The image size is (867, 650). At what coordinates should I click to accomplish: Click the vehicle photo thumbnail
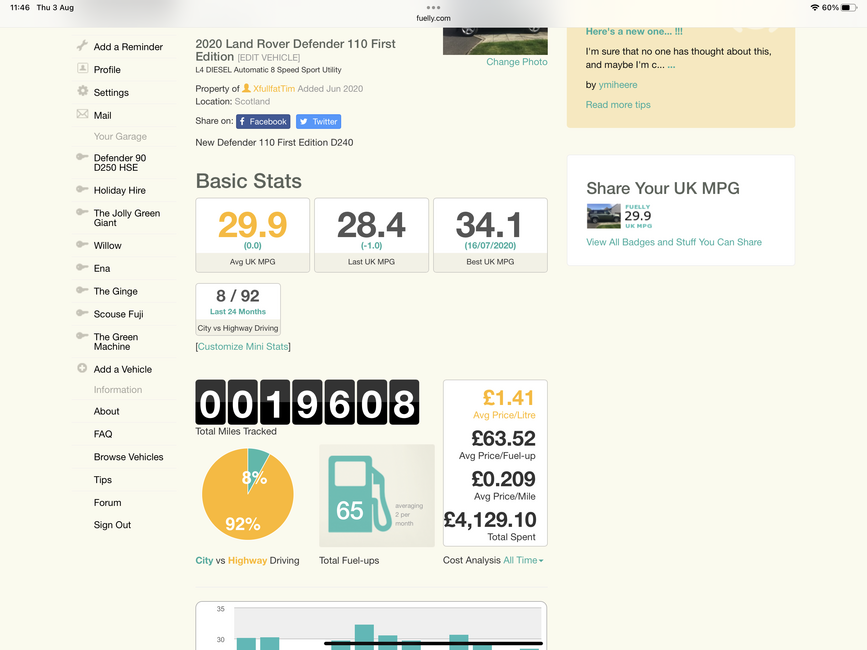(495, 41)
